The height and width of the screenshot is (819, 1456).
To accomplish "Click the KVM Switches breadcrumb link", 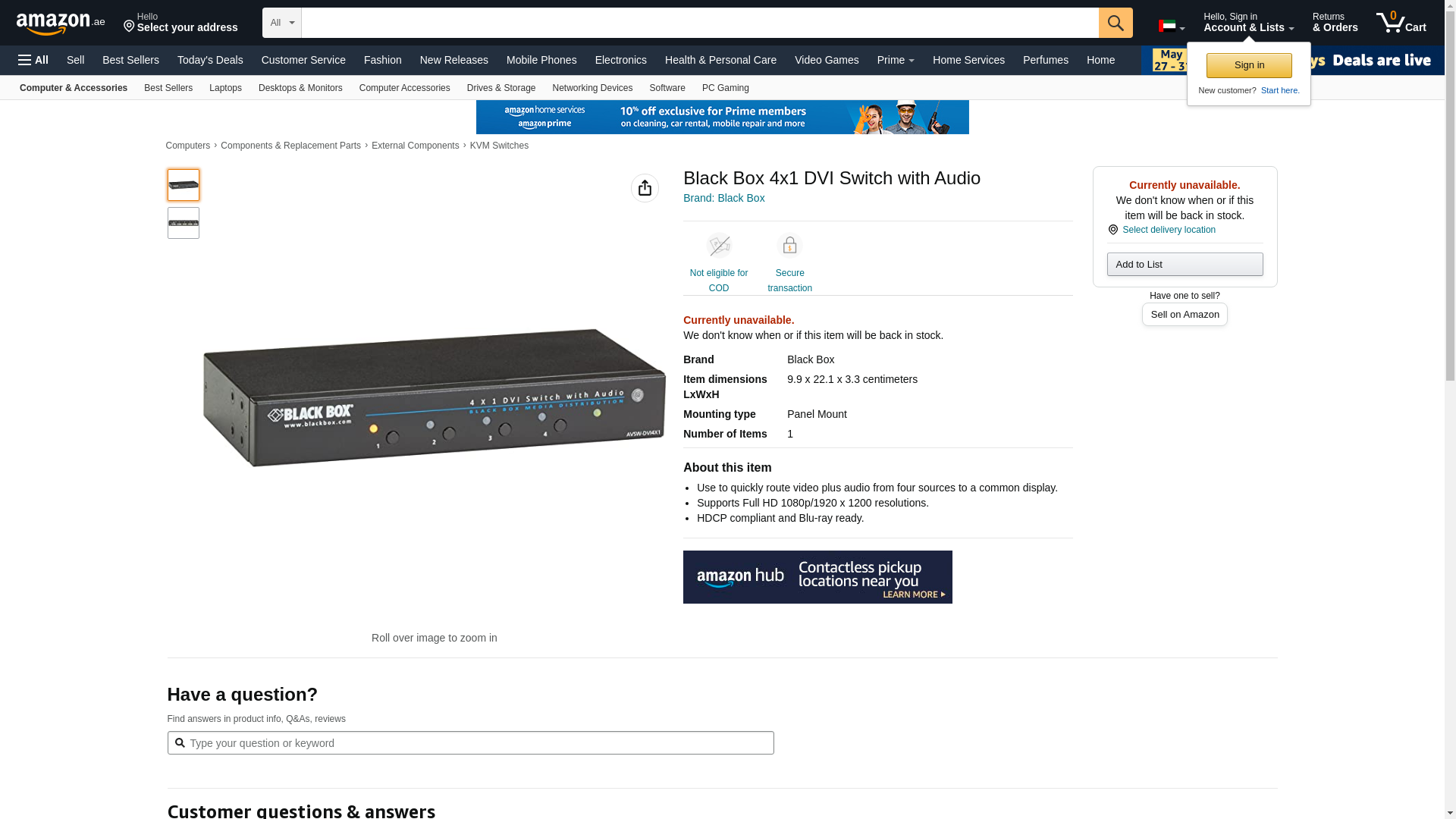I will [498, 146].
